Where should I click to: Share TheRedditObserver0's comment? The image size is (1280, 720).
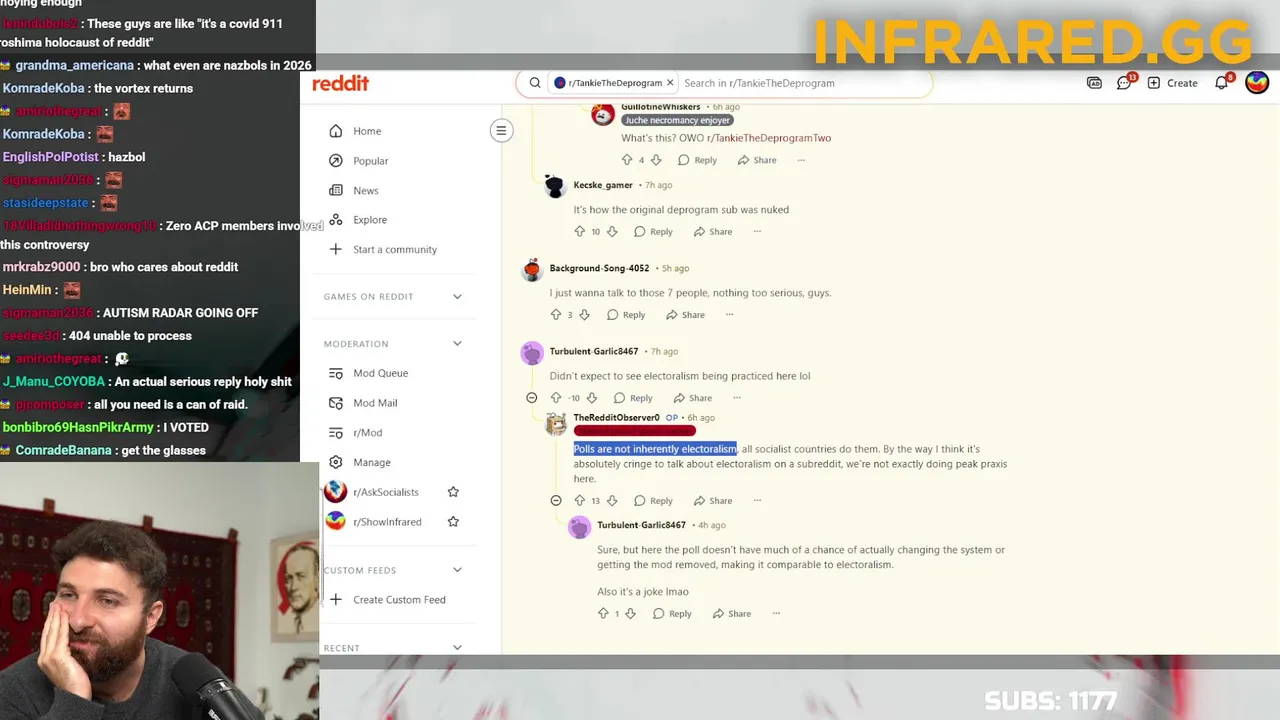713,500
